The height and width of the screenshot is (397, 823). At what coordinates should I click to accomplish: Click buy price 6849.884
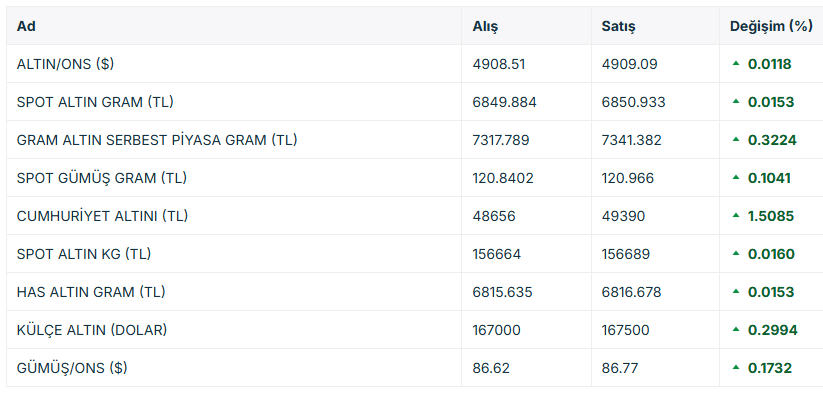[504, 102]
